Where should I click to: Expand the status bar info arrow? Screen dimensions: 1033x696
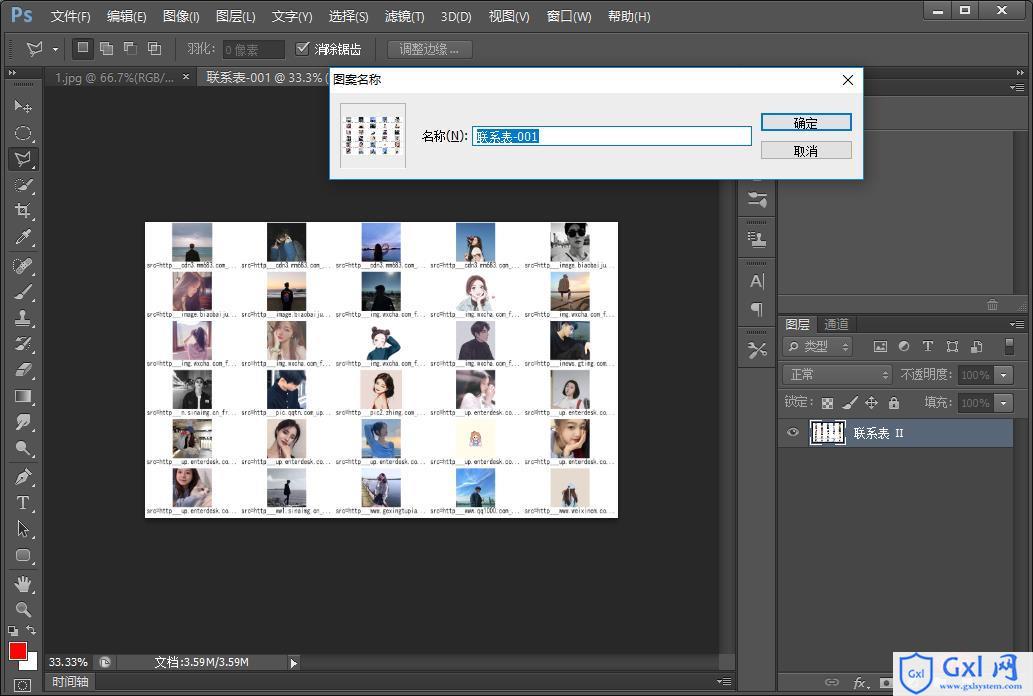[x=294, y=663]
